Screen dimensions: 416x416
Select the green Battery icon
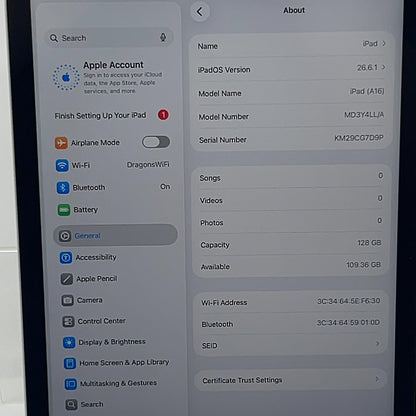pyautogui.click(x=64, y=210)
